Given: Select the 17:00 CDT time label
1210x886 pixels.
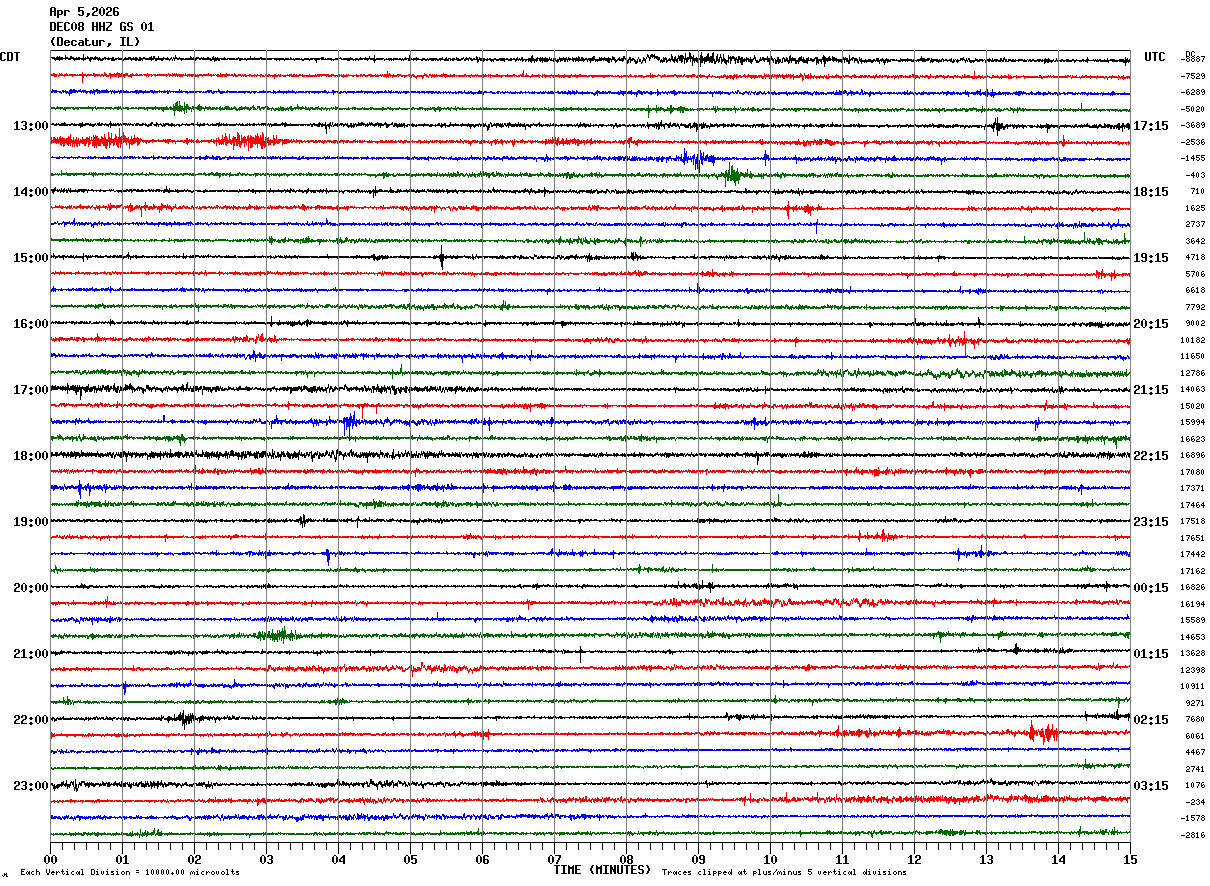Looking at the screenshot, I should click(x=31, y=390).
